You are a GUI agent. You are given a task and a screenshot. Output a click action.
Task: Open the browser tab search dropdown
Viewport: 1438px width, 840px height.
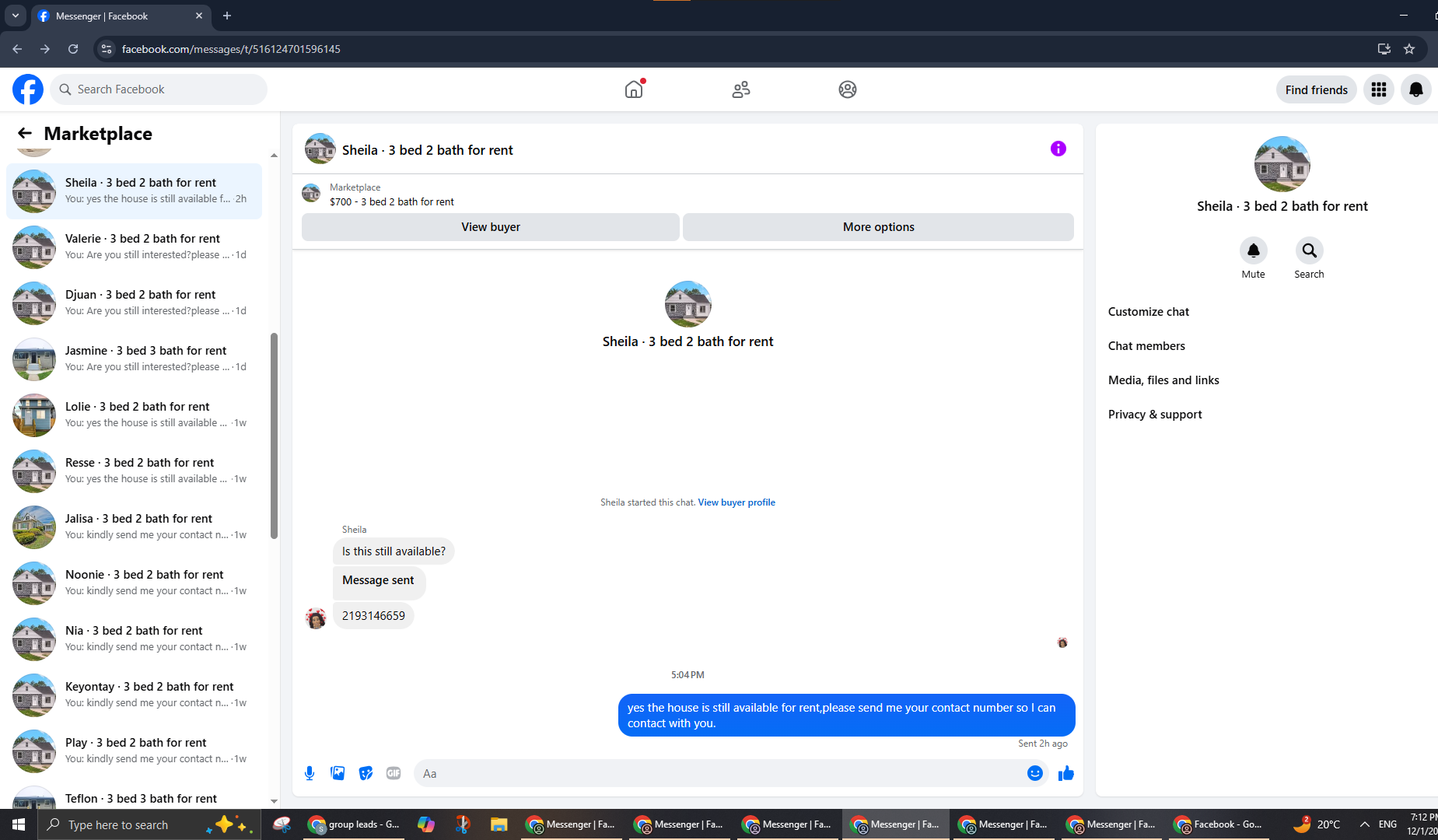click(x=16, y=16)
